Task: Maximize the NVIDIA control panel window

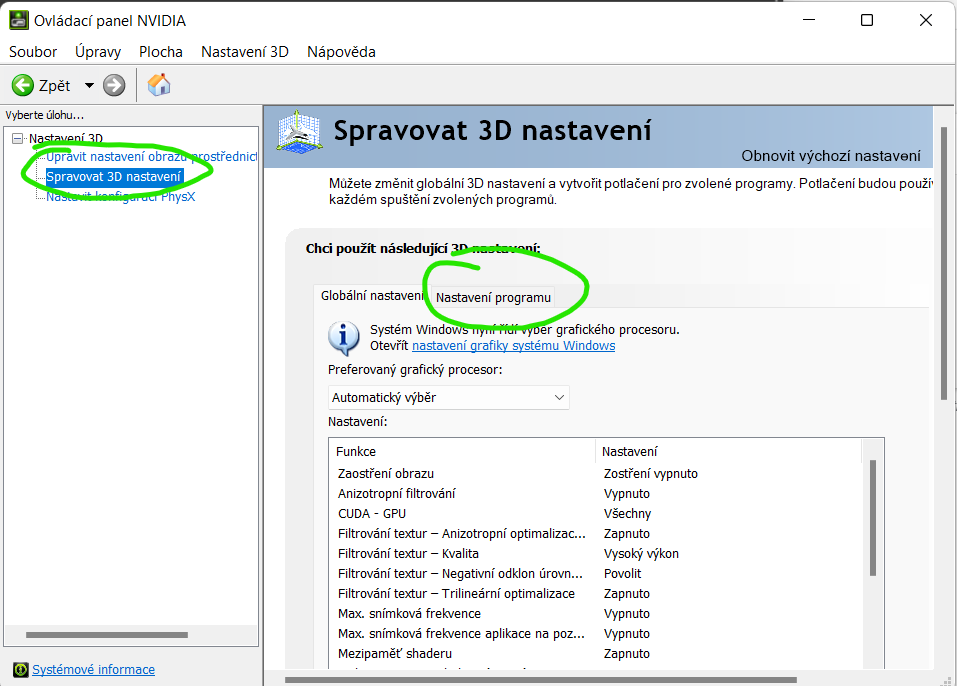Action: pyautogui.click(x=867, y=20)
